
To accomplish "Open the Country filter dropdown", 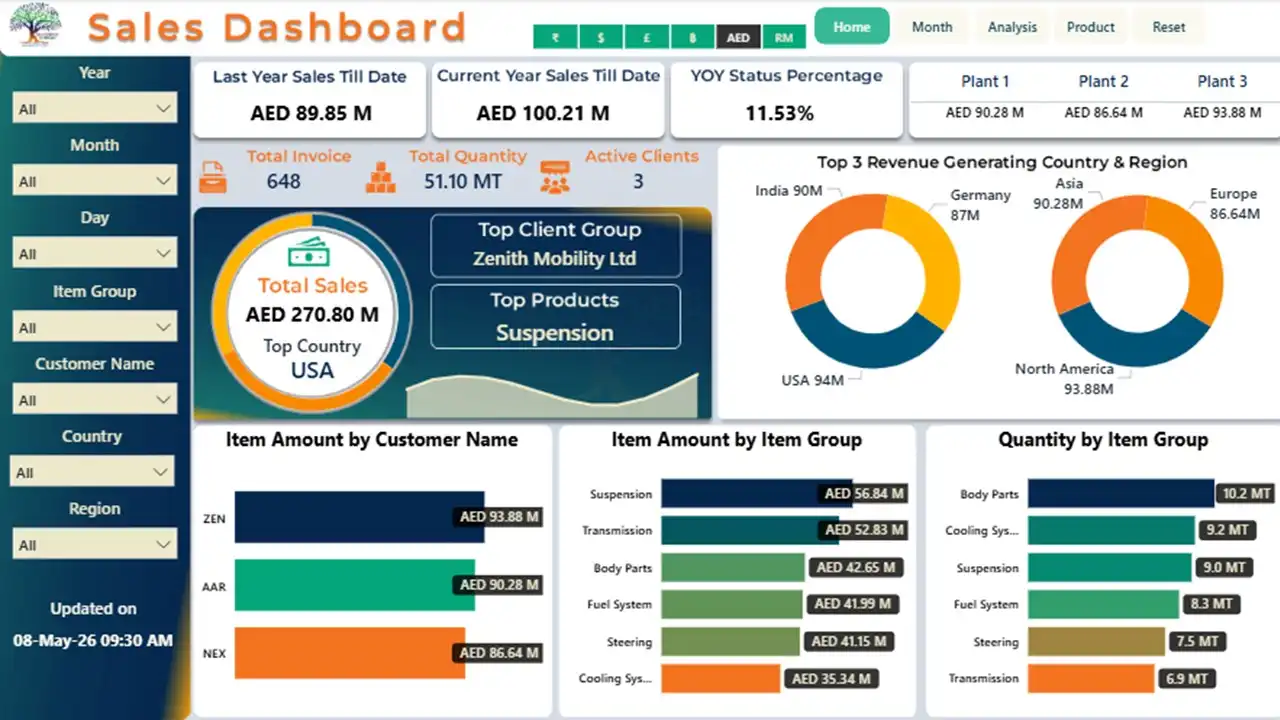I will pyautogui.click(x=92, y=472).
